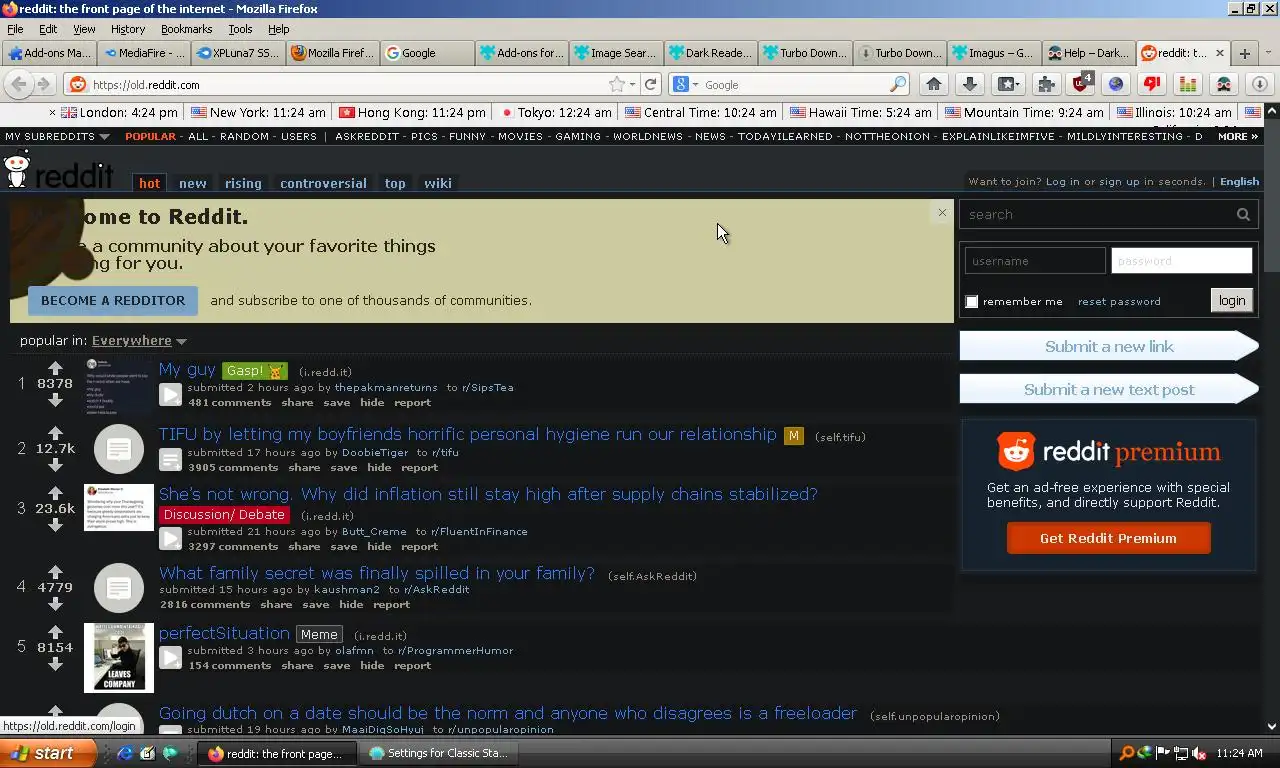Screen dimensions: 1280x768
Task: Open the list-all-tabs dropdown arrow
Action: (1271, 53)
